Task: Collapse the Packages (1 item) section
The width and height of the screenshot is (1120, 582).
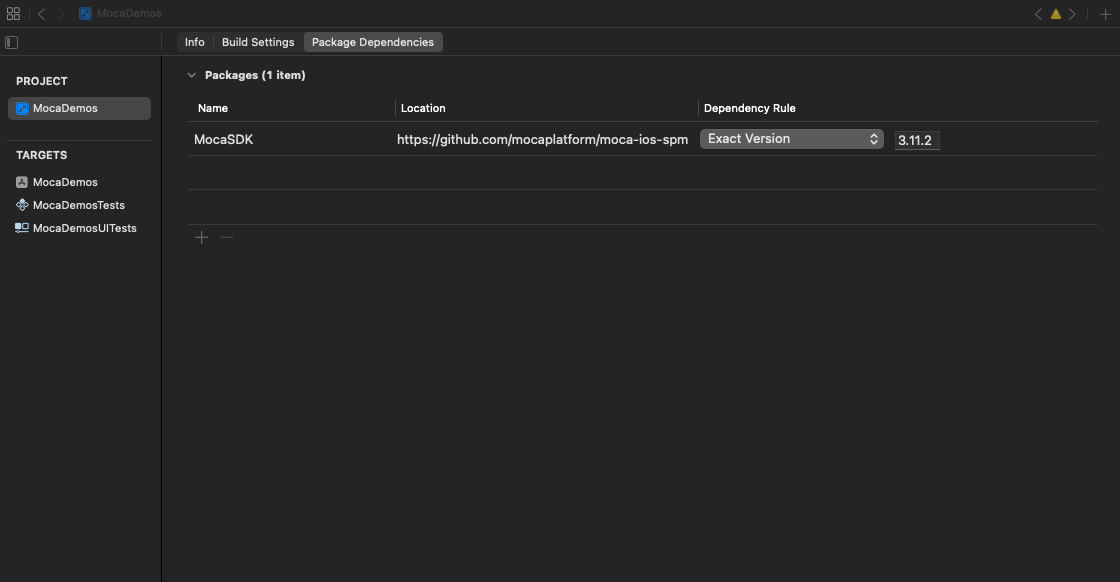Action: tap(191, 75)
